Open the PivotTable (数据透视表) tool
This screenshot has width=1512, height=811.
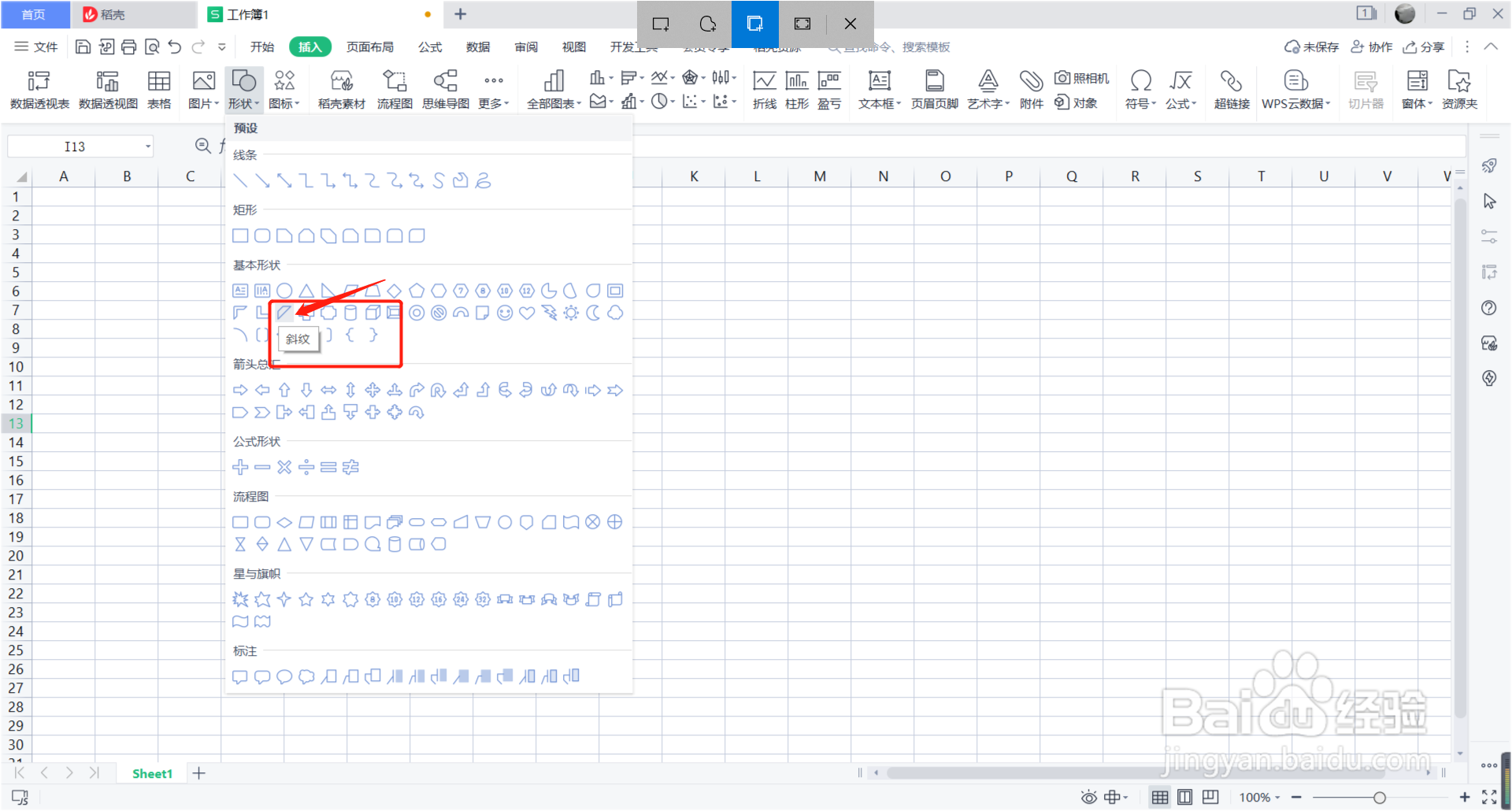pyautogui.click(x=39, y=89)
